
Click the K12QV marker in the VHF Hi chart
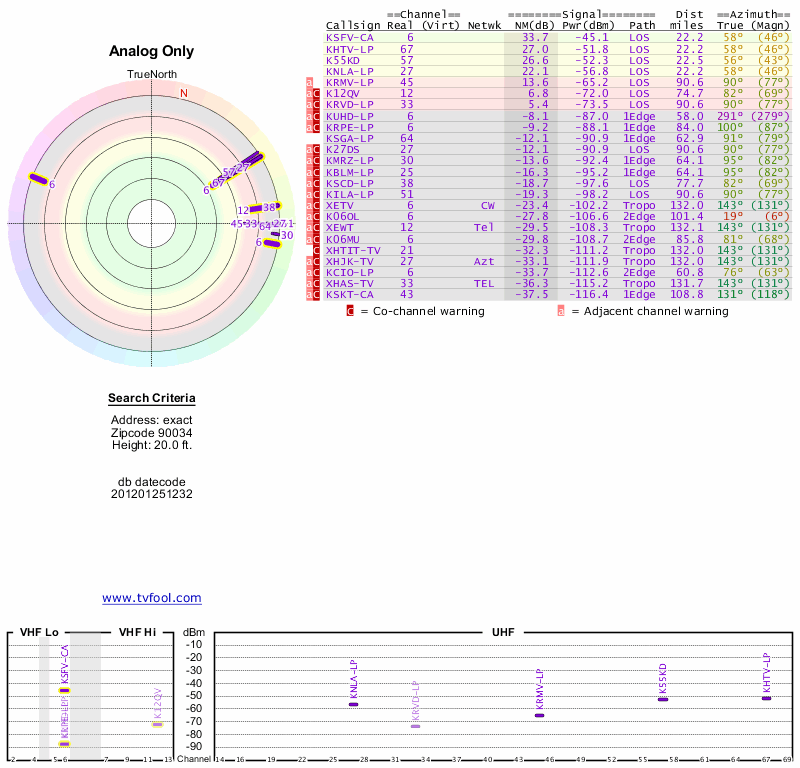pos(157,724)
